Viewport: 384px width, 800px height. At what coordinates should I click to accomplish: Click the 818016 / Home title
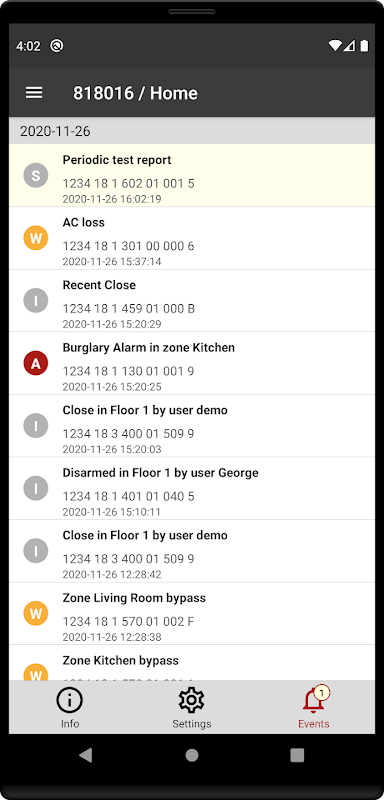135,93
